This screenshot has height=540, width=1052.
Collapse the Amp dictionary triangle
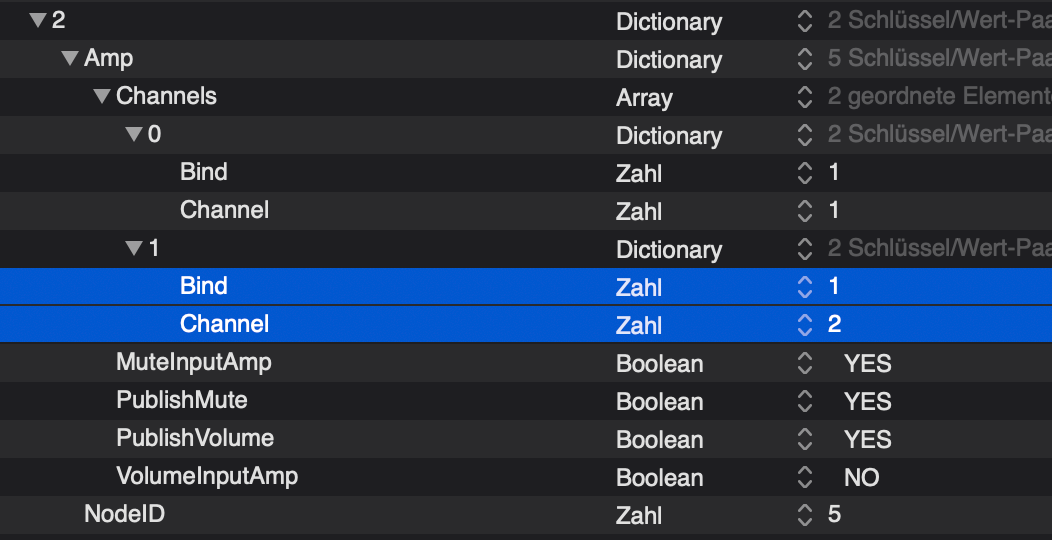tap(70, 59)
